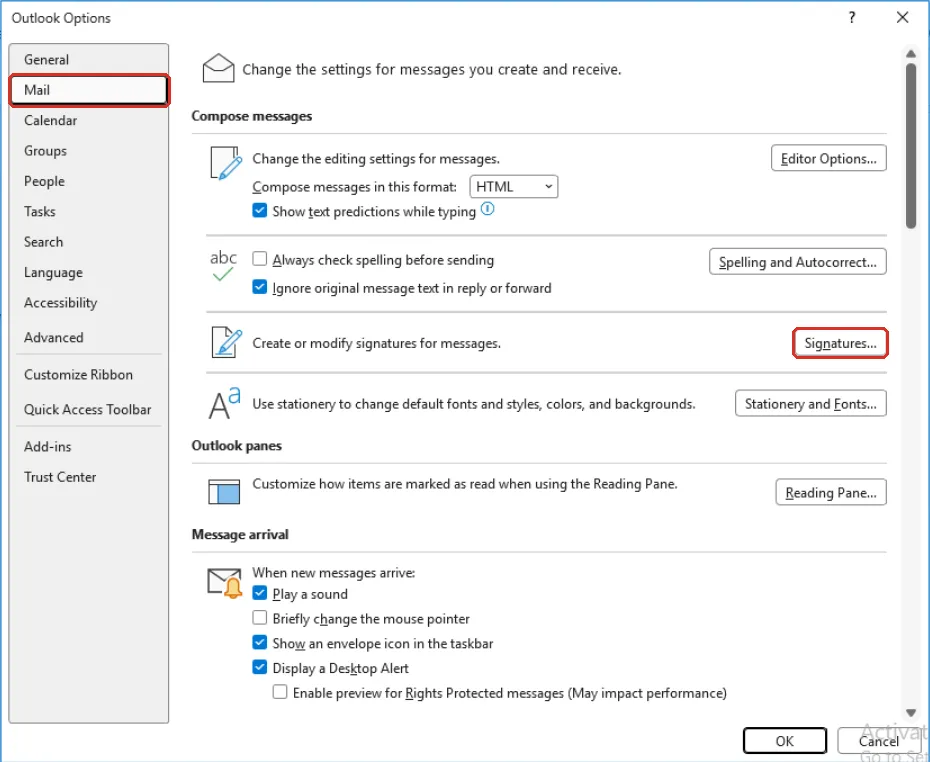This screenshot has width=930, height=762.
Task: Go to Quick Access Toolbar settings
Action: tap(89, 409)
